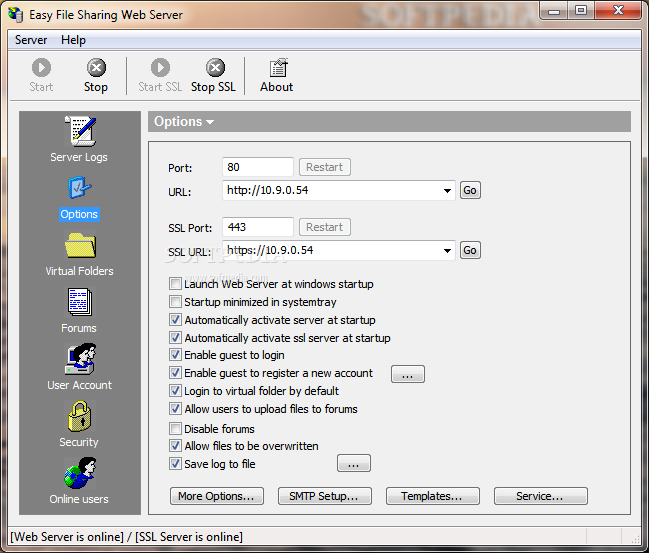This screenshot has width=649, height=553.
Task: Expand the URL dropdown arrow
Action: tap(447, 190)
